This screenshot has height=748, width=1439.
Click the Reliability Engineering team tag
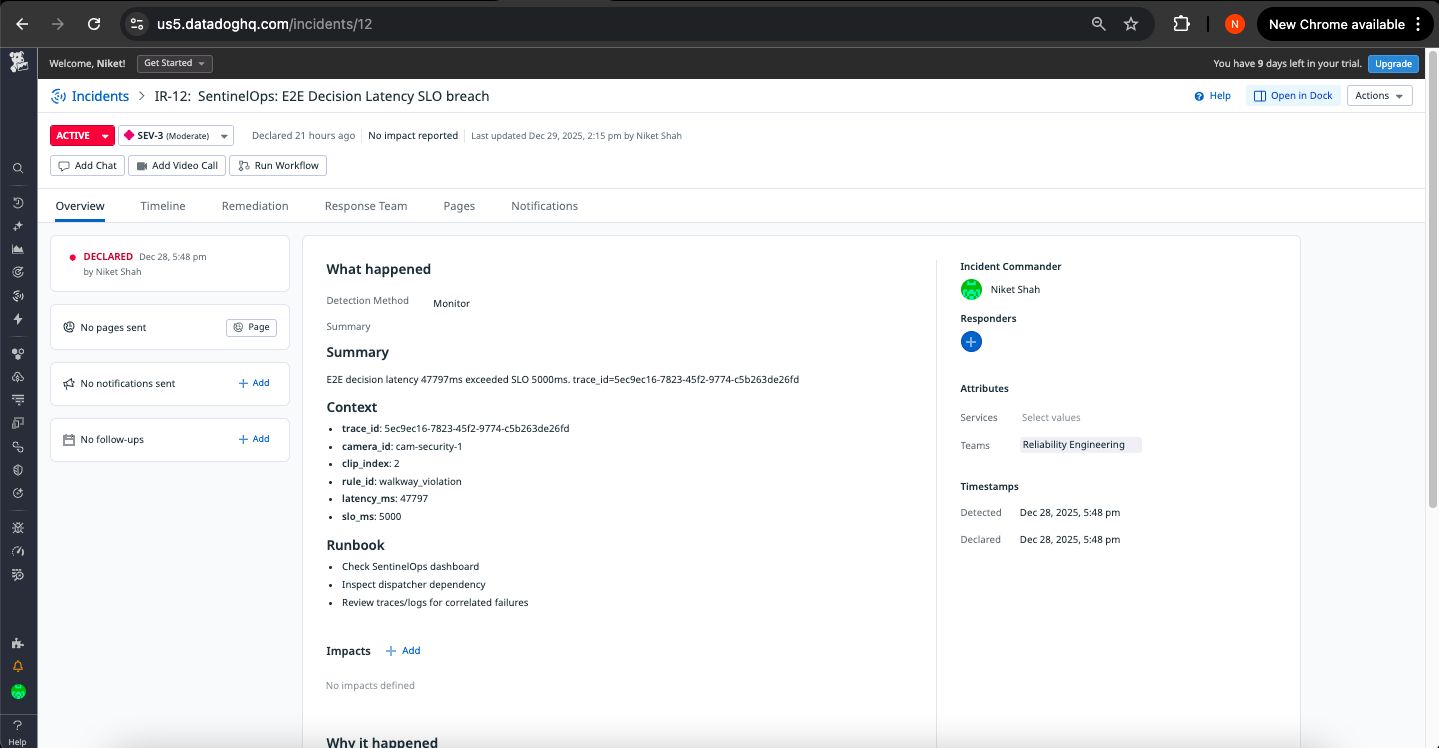point(1080,445)
